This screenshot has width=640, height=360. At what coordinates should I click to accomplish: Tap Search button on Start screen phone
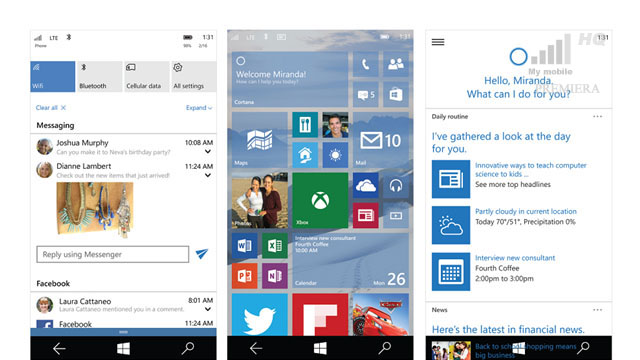[x=384, y=348]
